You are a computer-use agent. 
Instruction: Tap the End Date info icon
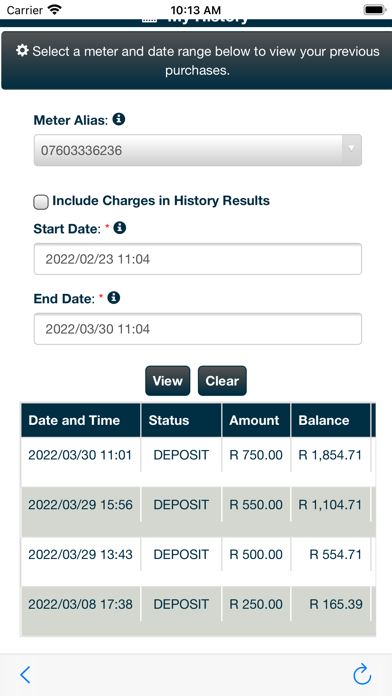(114, 298)
